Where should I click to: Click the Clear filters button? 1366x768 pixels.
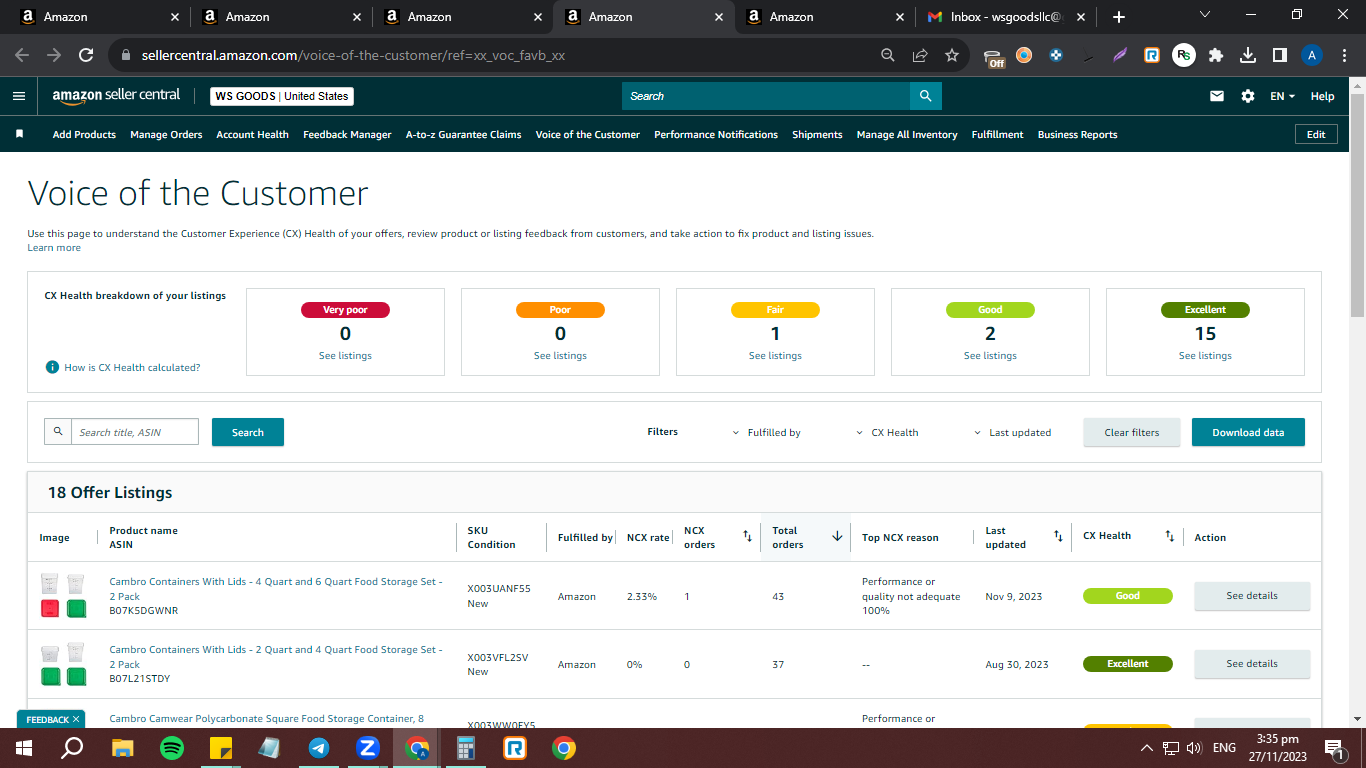click(1132, 432)
